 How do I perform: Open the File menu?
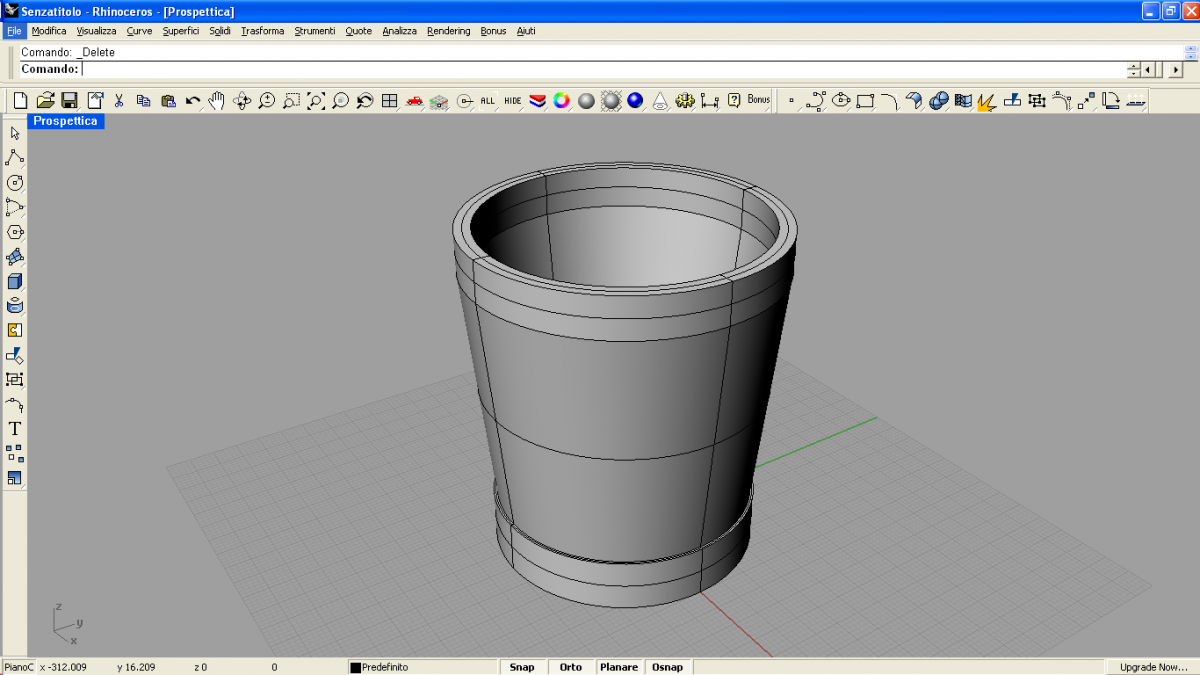[14, 31]
